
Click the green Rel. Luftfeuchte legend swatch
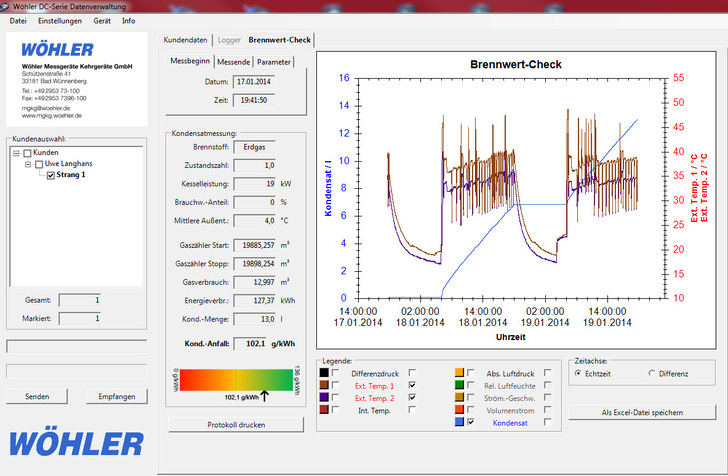(459, 384)
